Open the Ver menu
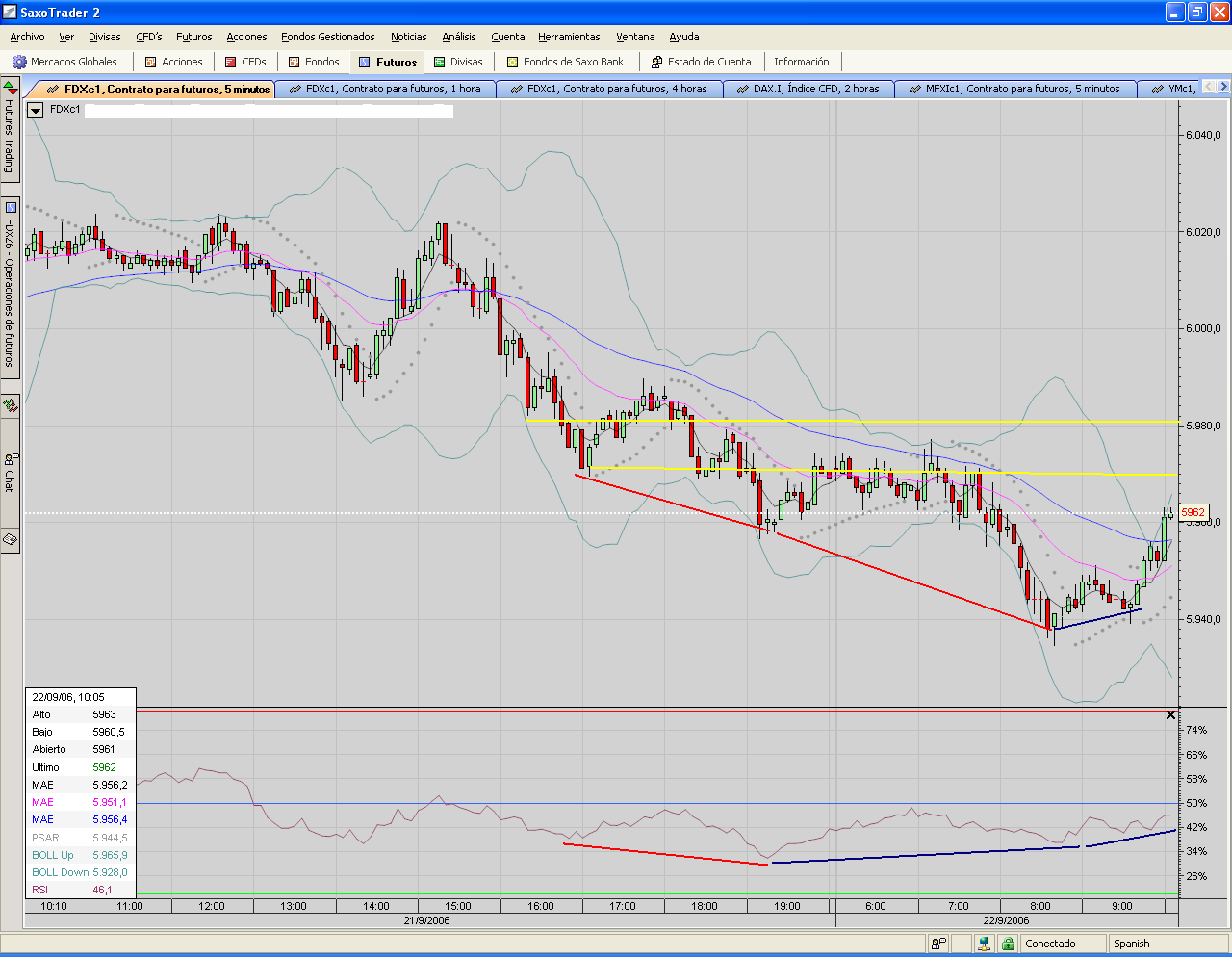The width and height of the screenshot is (1232, 957). click(66, 37)
